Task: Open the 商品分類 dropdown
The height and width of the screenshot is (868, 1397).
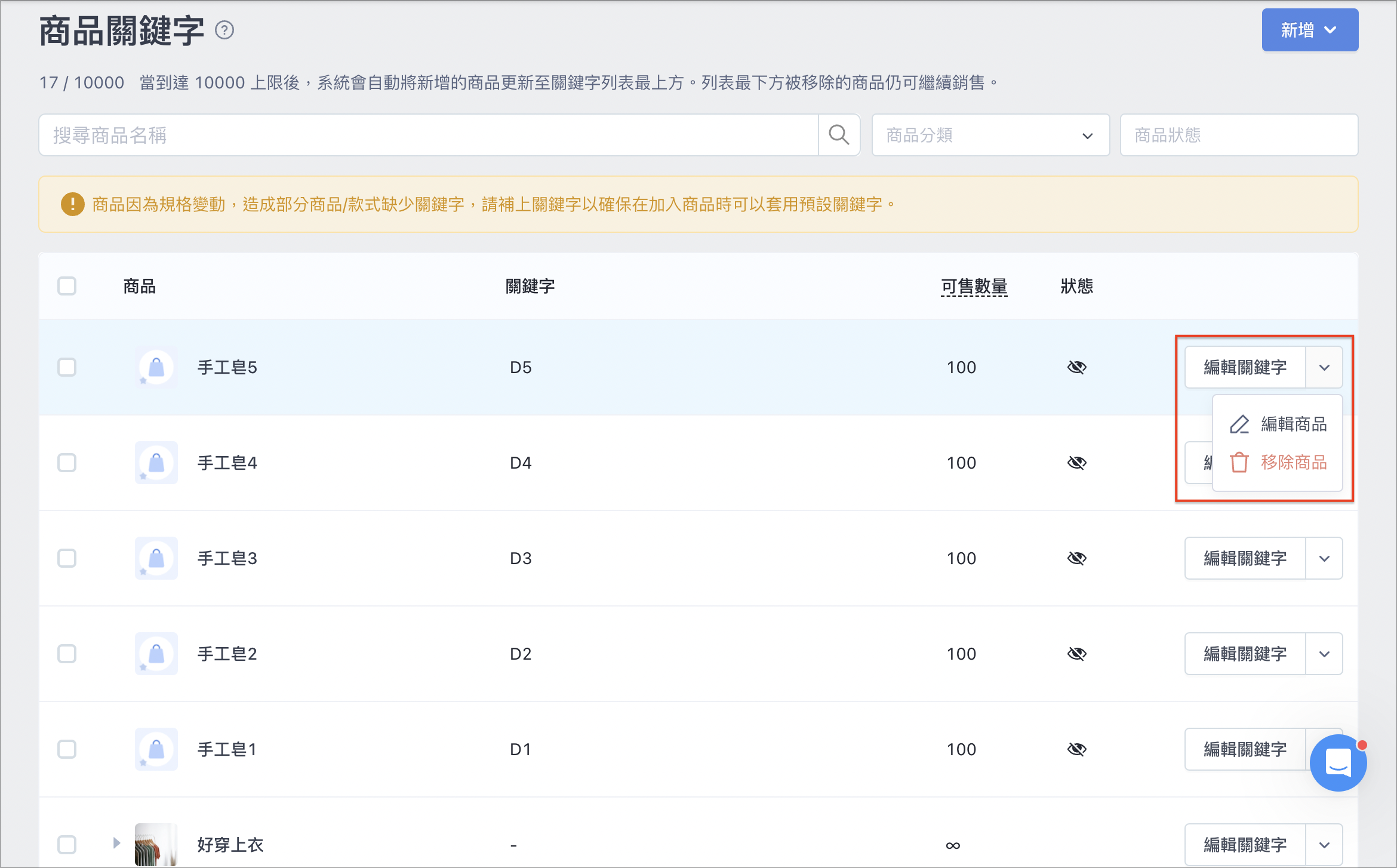Action: pyautogui.click(x=990, y=135)
